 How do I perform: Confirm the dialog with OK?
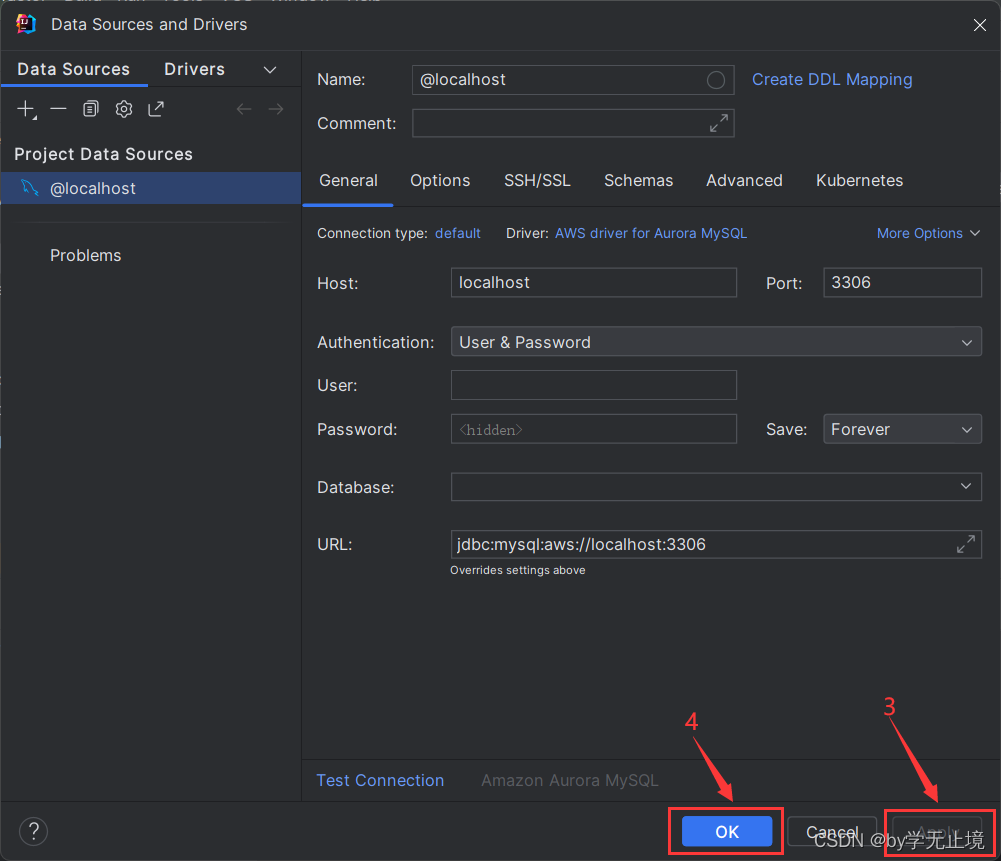pyautogui.click(x=725, y=831)
